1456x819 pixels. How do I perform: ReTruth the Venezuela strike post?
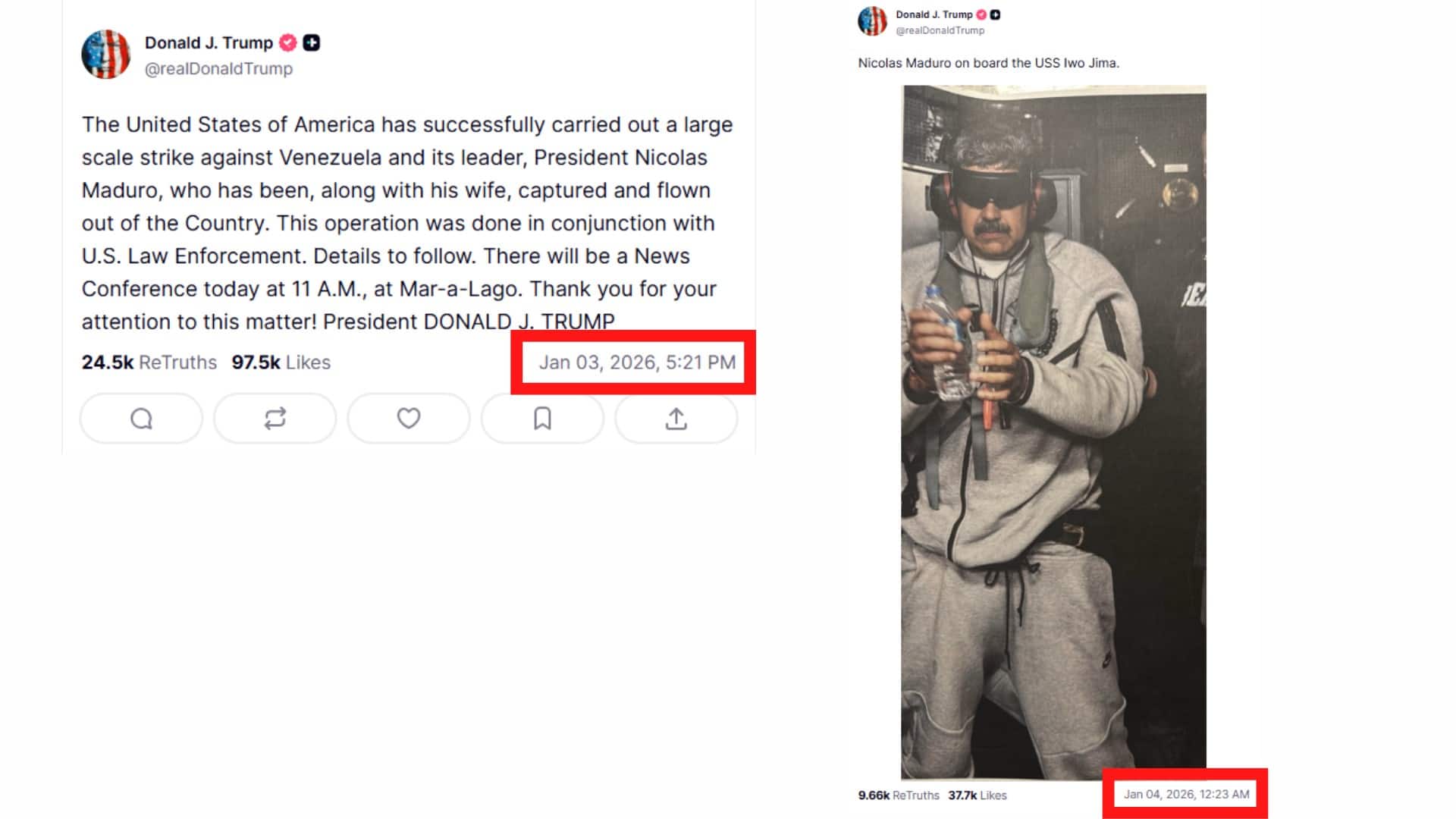(x=275, y=419)
